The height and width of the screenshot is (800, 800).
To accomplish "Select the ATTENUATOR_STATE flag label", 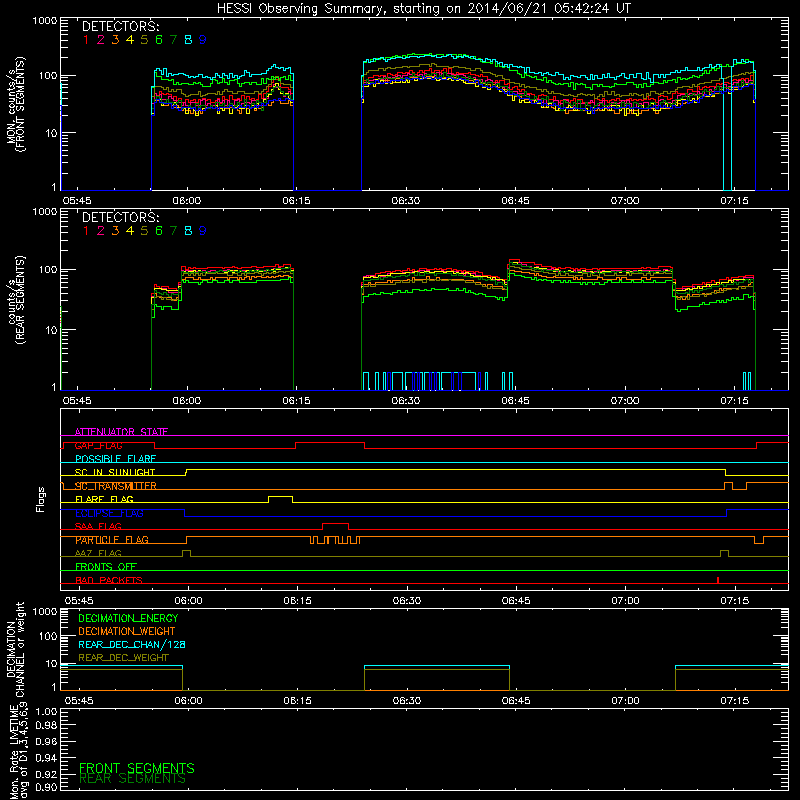I will tap(121, 432).
